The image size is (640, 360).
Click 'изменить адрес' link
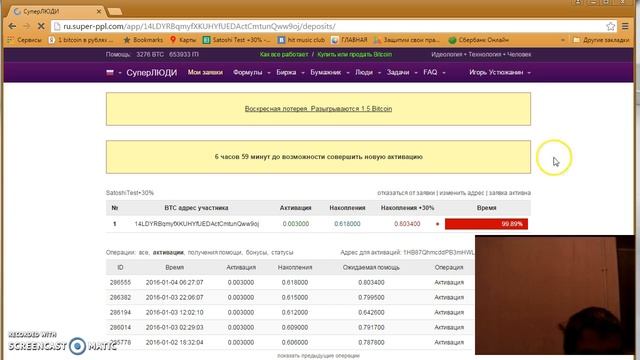461,193
